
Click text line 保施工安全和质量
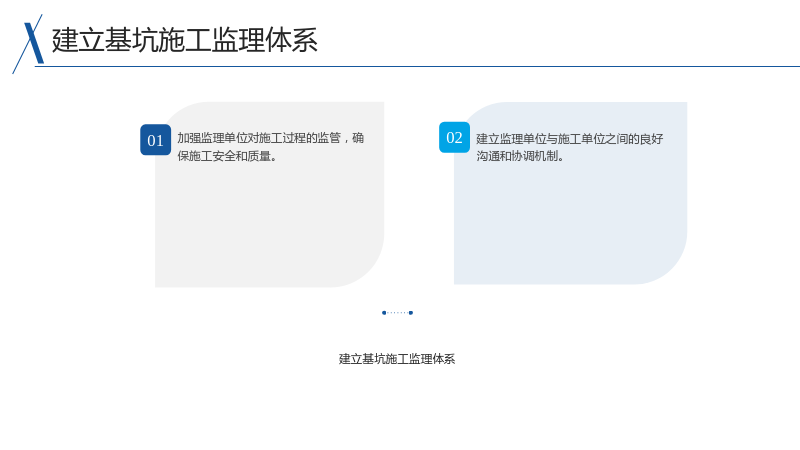[x=224, y=156]
